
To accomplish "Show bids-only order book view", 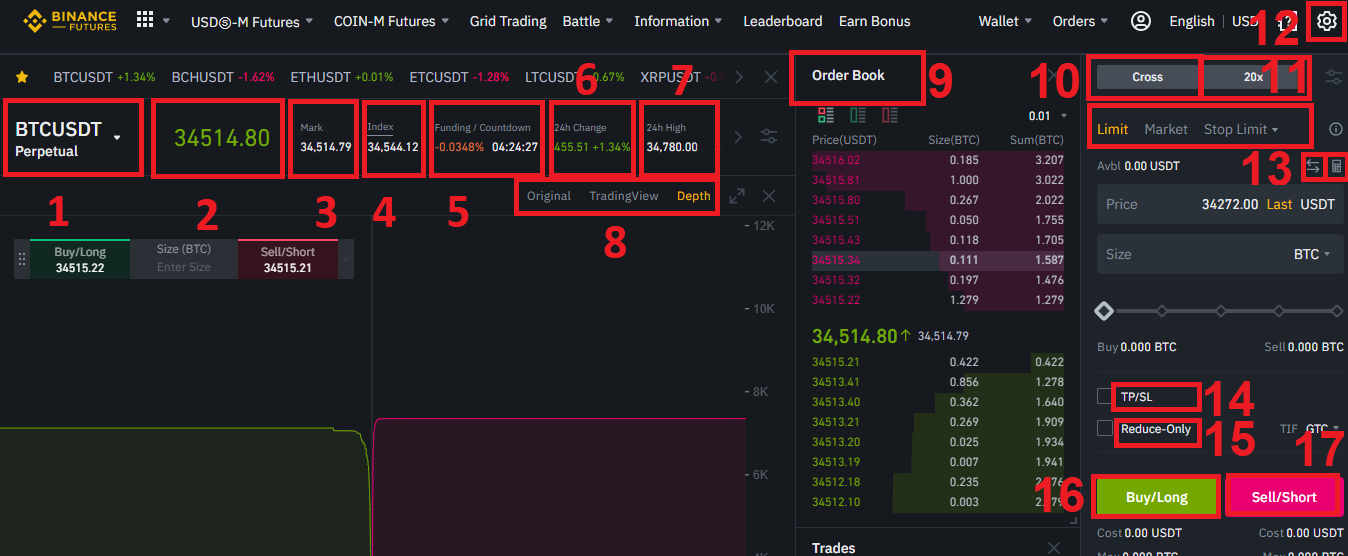I will 858,115.
